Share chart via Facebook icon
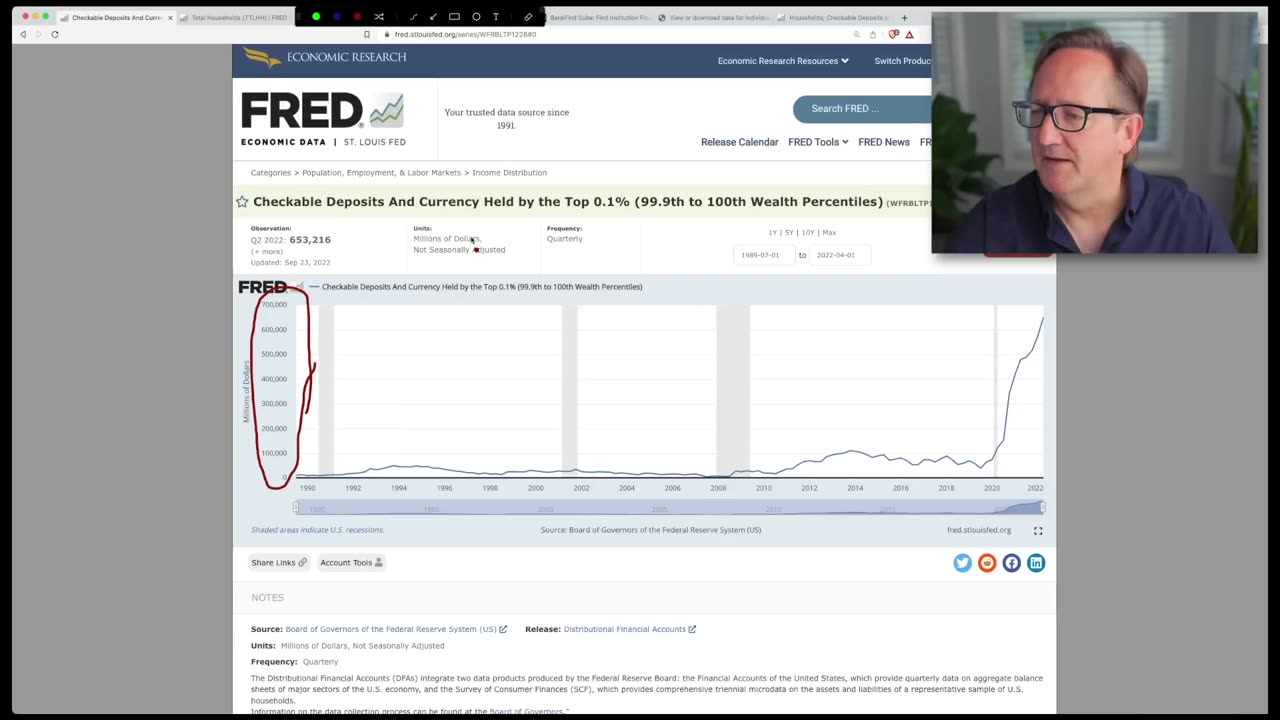Viewport: 1280px width, 720px height. click(1011, 563)
